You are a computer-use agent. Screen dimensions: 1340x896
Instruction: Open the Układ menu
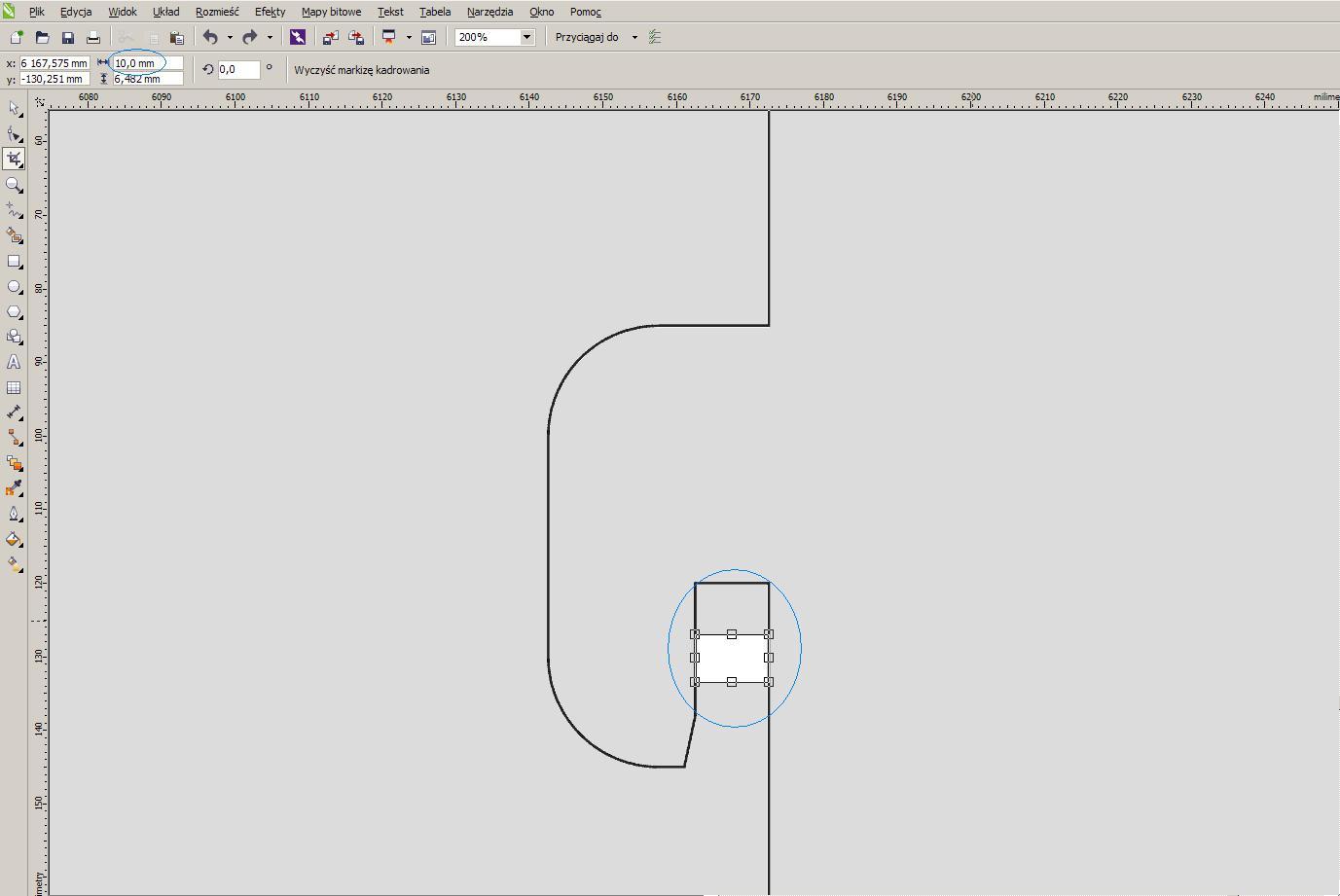[x=166, y=12]
